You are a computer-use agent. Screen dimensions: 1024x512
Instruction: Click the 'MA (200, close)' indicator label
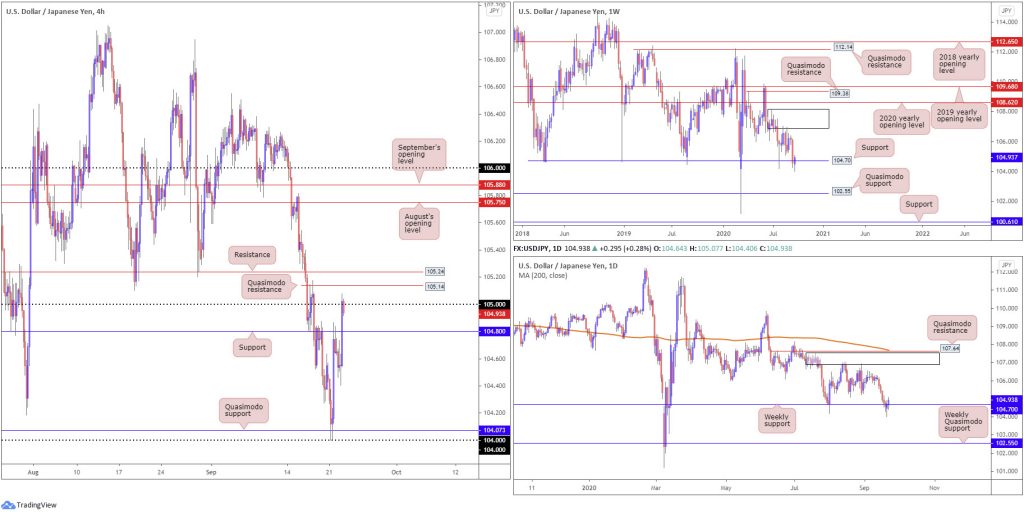543,275
